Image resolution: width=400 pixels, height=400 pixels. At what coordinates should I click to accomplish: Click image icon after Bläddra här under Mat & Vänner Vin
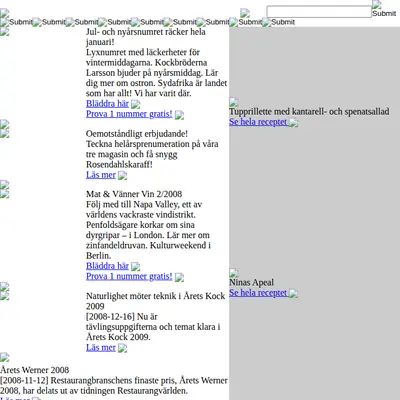pyautogui.click(x=136, y=267)
